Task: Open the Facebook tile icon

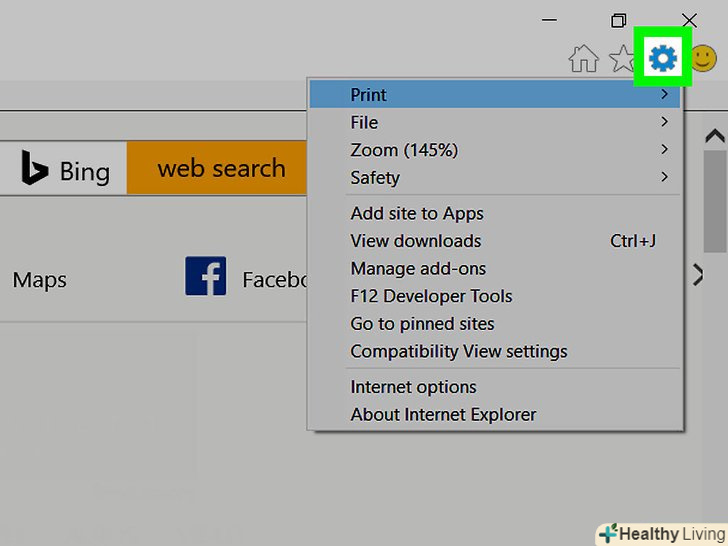Action: [205, 277]
